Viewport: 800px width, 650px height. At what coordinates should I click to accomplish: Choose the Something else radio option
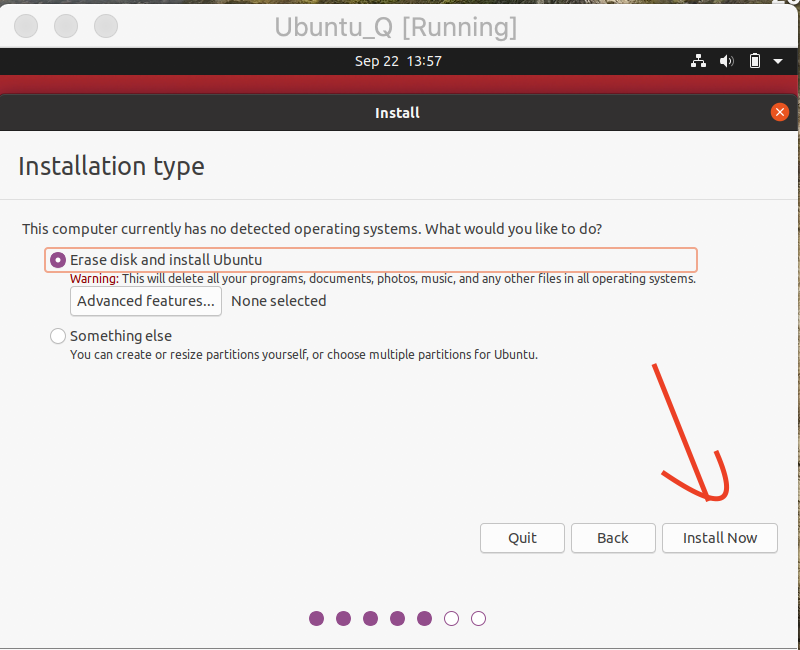(58, 336)
